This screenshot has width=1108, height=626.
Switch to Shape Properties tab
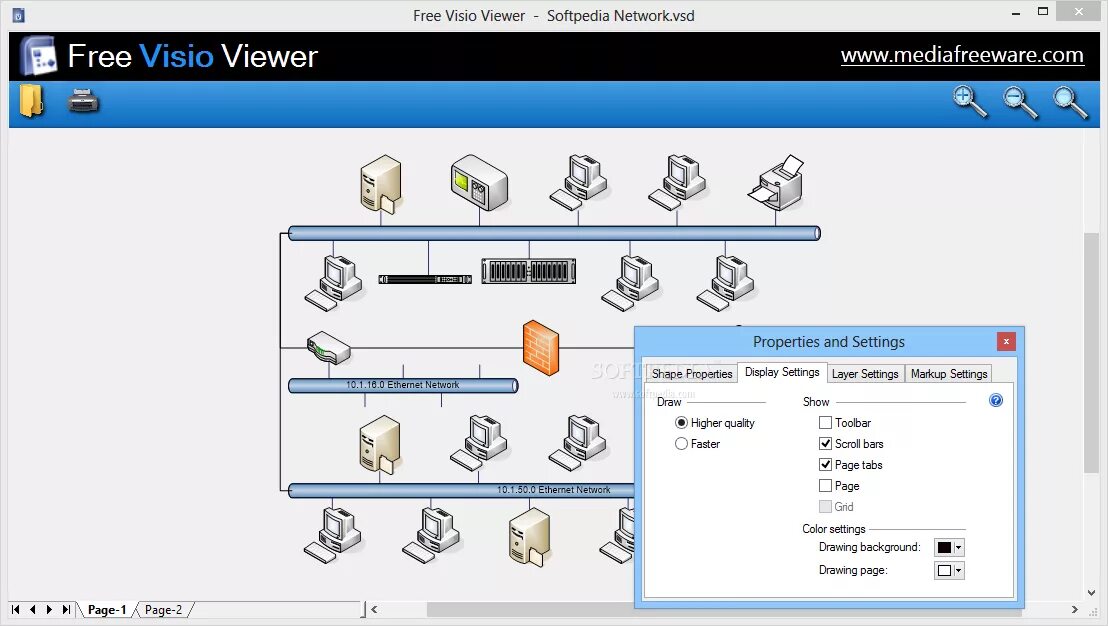click(x=692, y=374)
